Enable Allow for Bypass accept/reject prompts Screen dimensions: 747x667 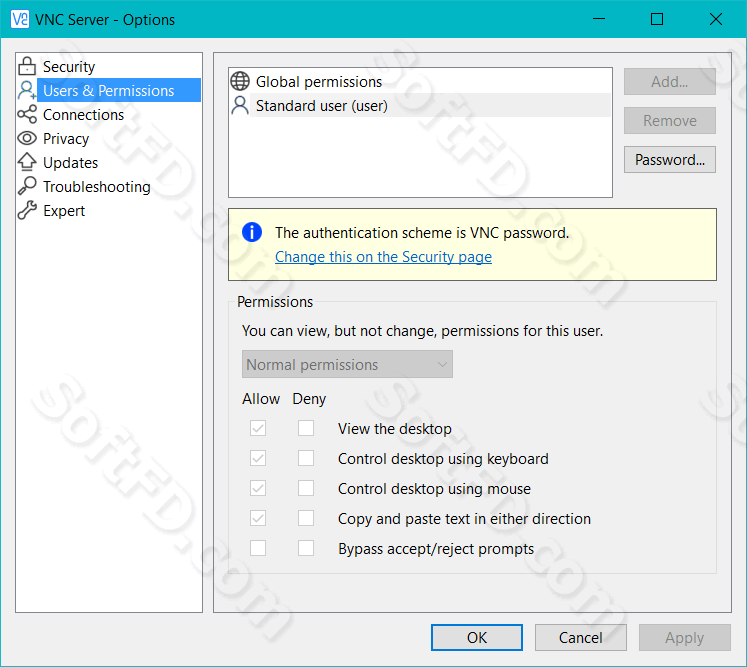click(258, 548)
